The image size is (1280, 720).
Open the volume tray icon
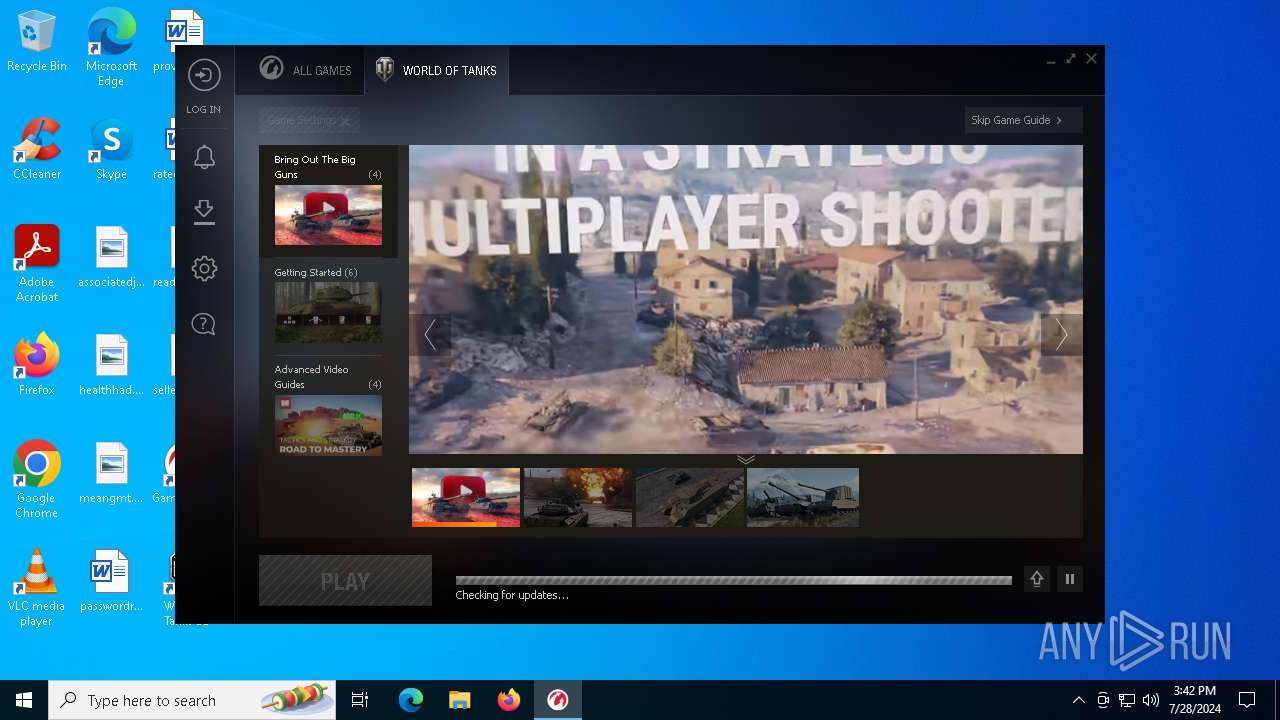(x=1150, y=700)
